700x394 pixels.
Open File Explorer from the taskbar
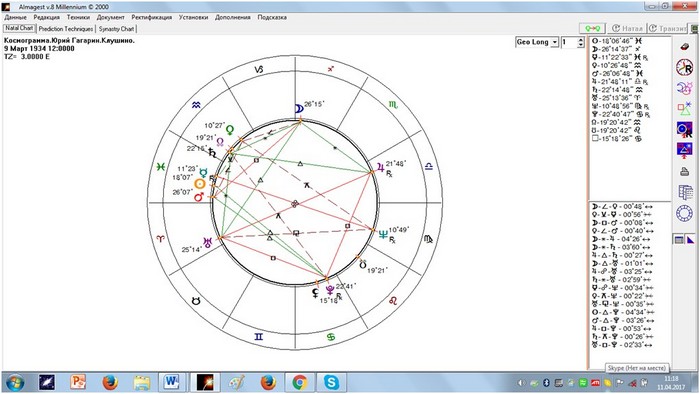(142, 382)
